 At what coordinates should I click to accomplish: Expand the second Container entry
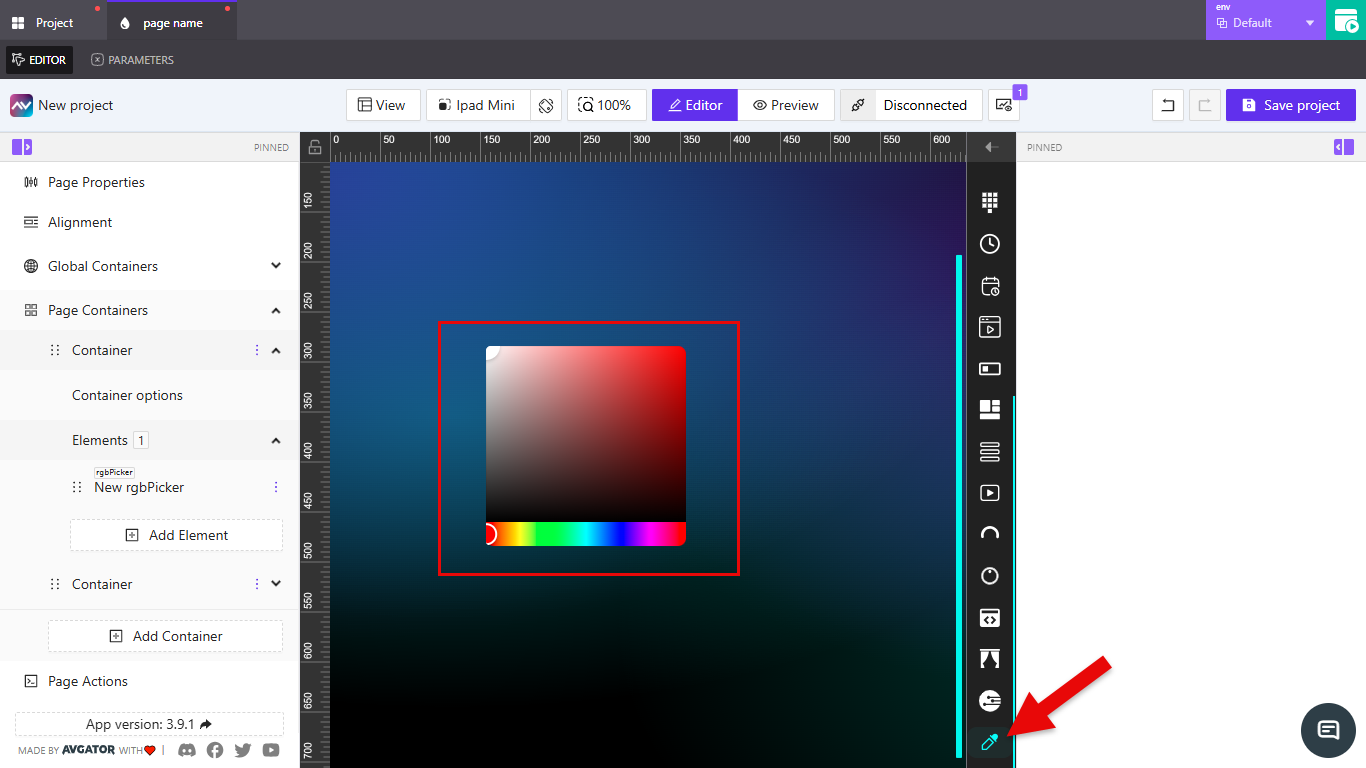pyautogui.click(x=274, y=583)
